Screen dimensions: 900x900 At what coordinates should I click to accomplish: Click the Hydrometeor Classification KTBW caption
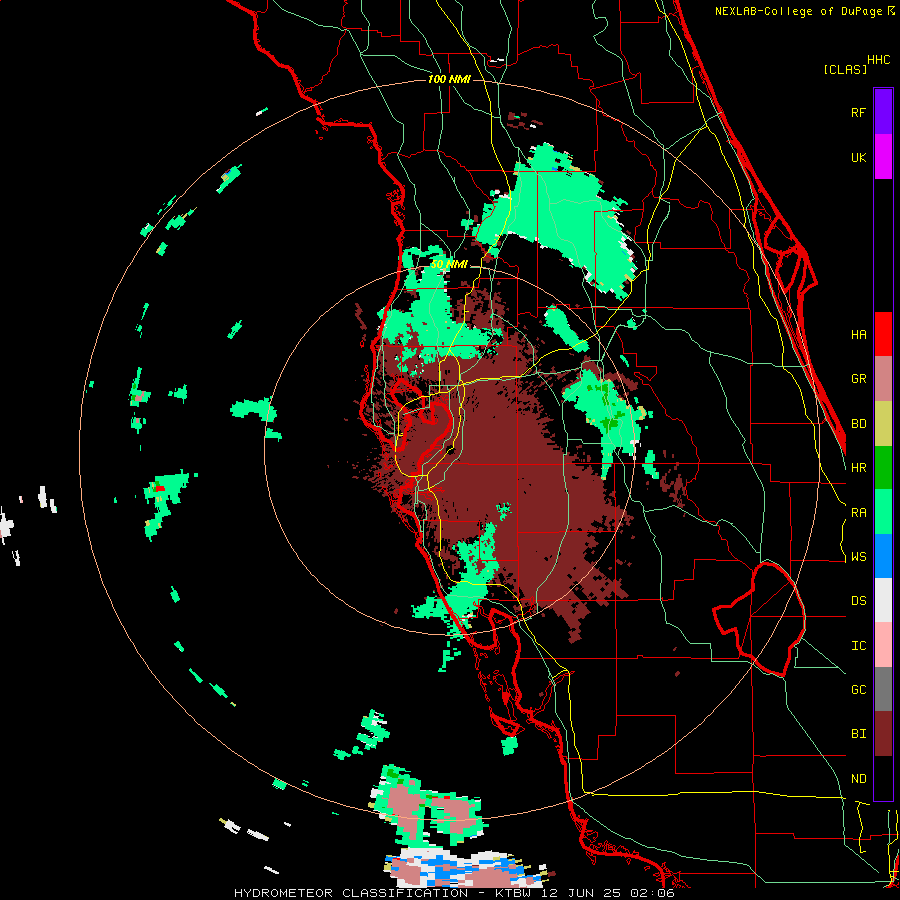(454, 893)
